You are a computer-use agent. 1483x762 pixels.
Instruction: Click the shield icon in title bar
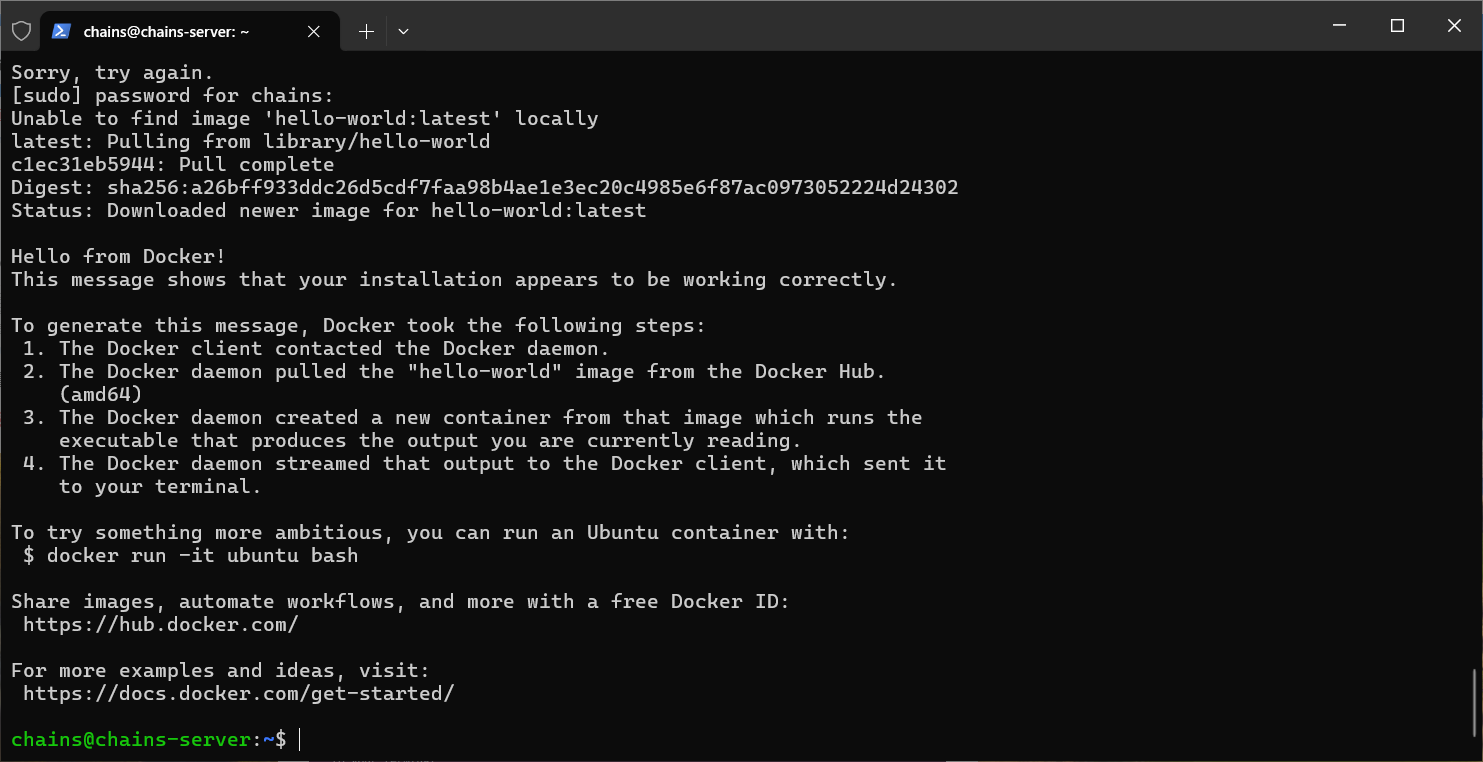point(21,31)
